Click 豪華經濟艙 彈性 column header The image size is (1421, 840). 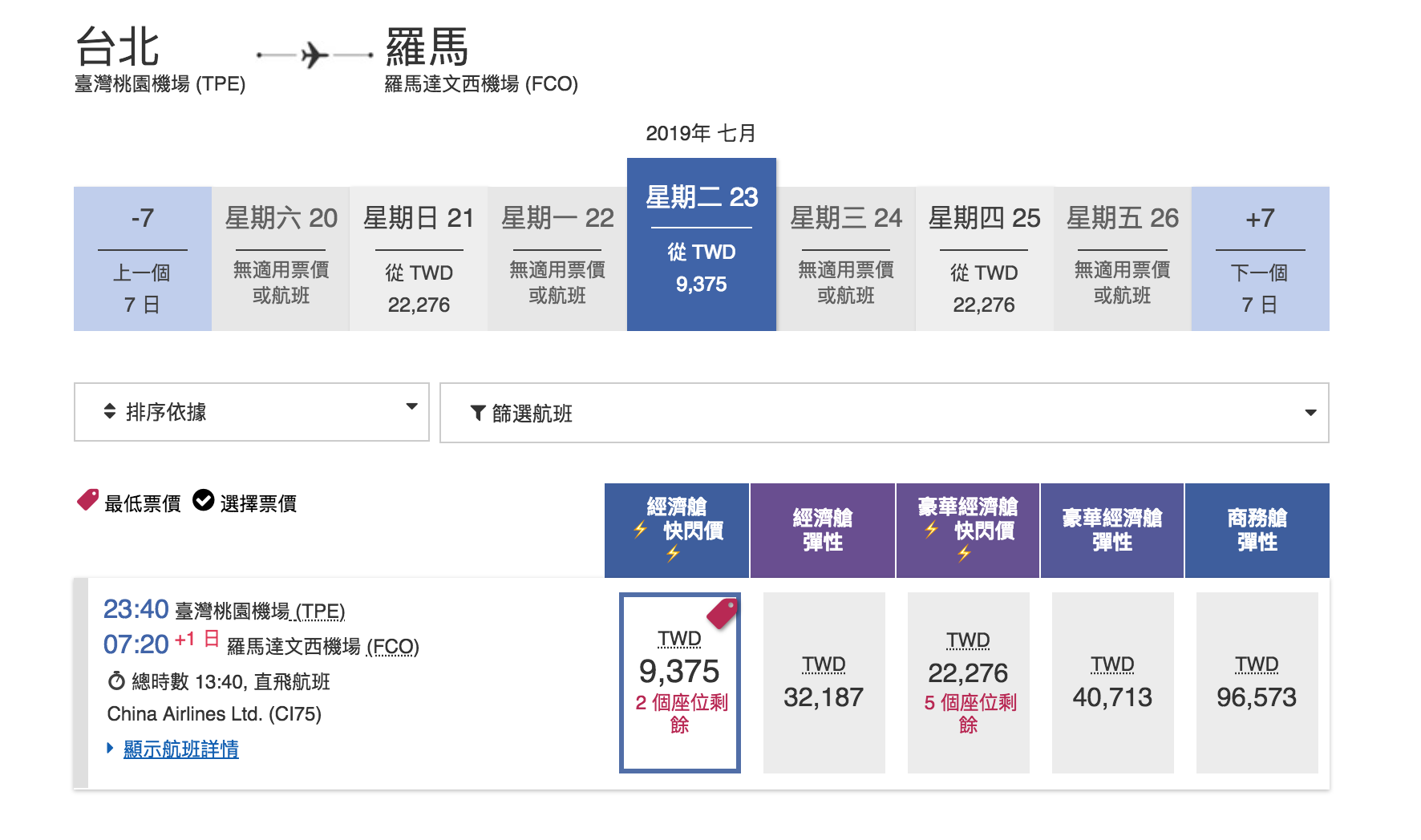coord(1112,531)
